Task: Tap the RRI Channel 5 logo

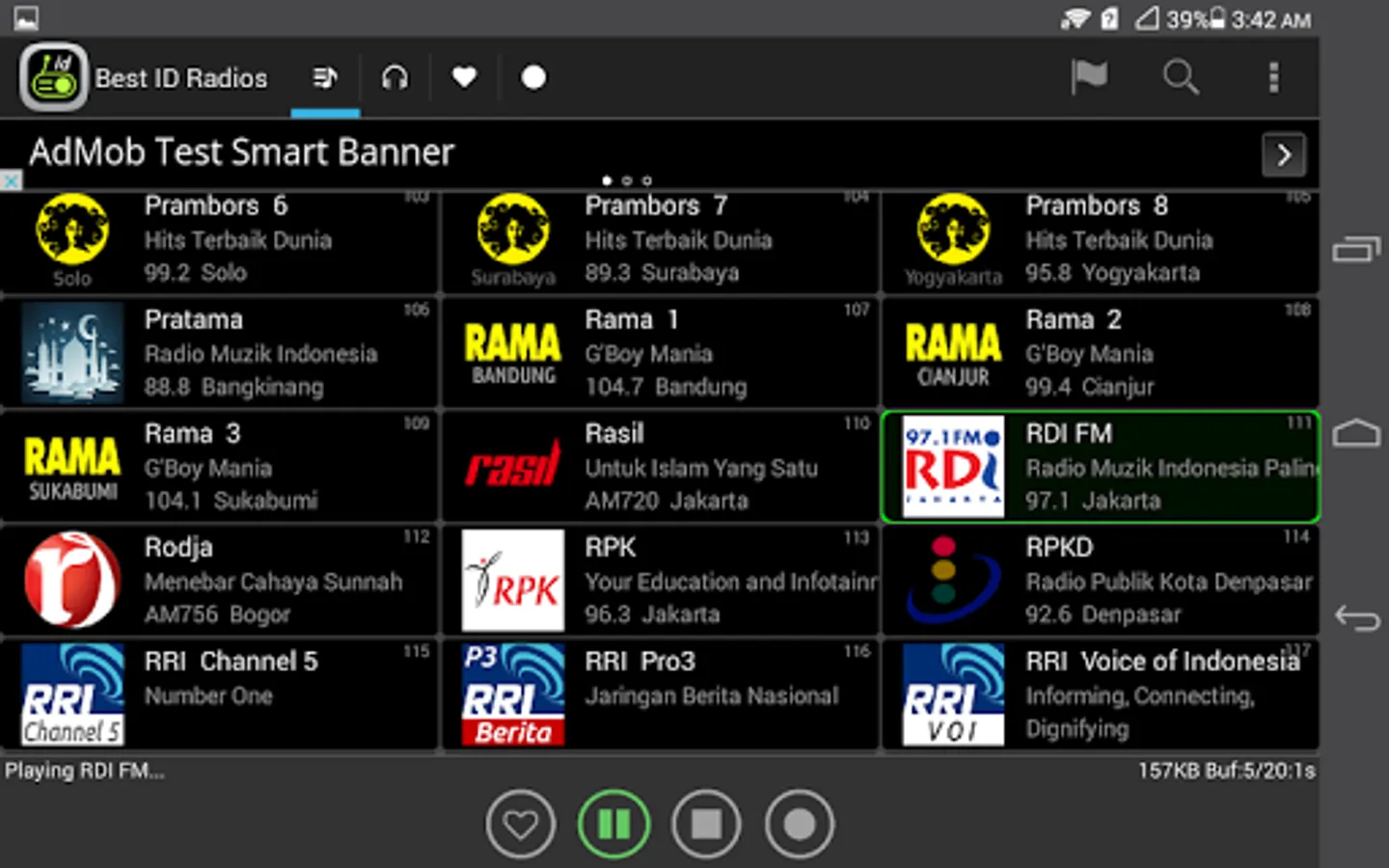Action: click(x=72, y=694)
